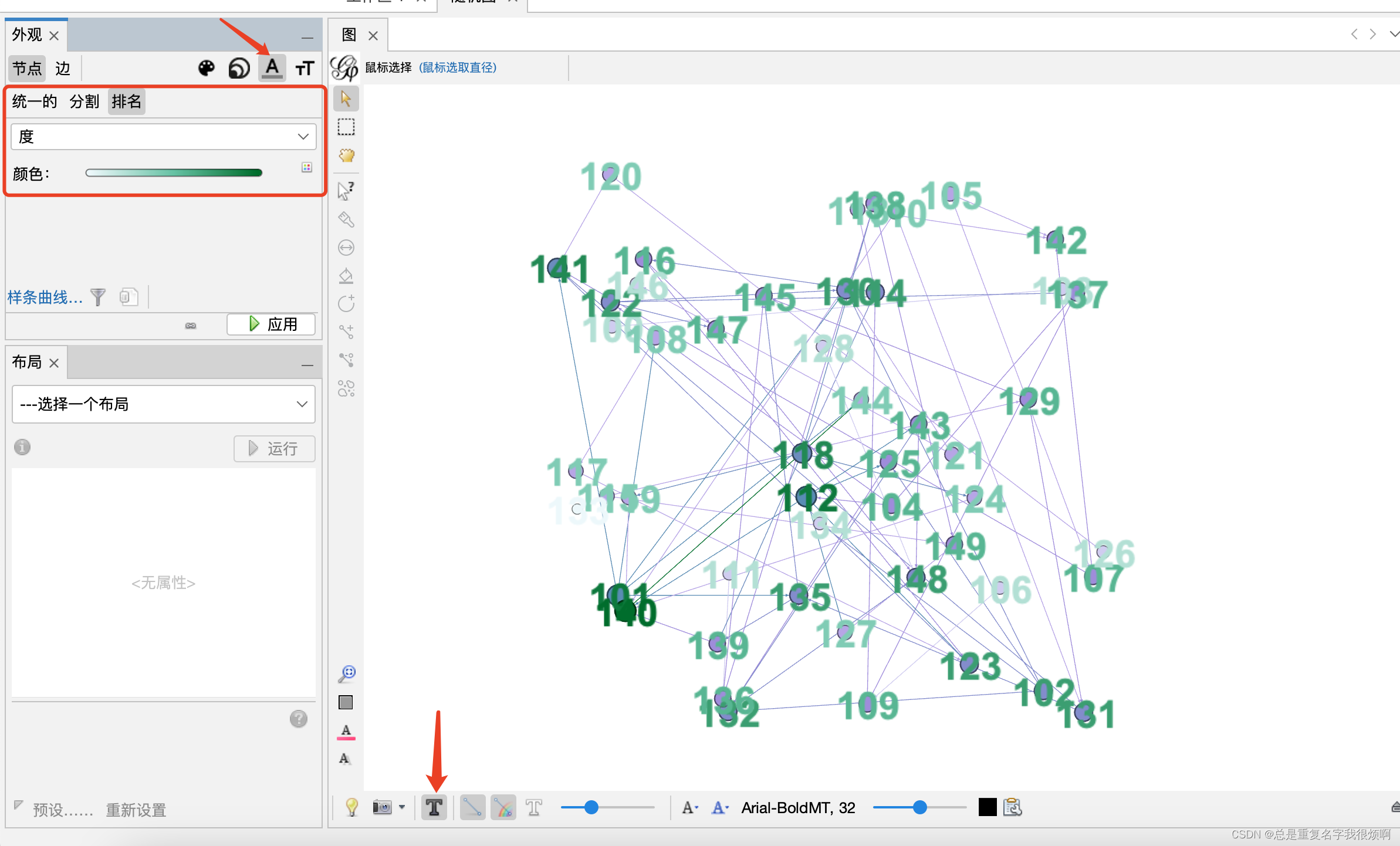Toggle show edges button in bottom bar
Viewport: 1400px width, 846px height.
click(472, 807)
